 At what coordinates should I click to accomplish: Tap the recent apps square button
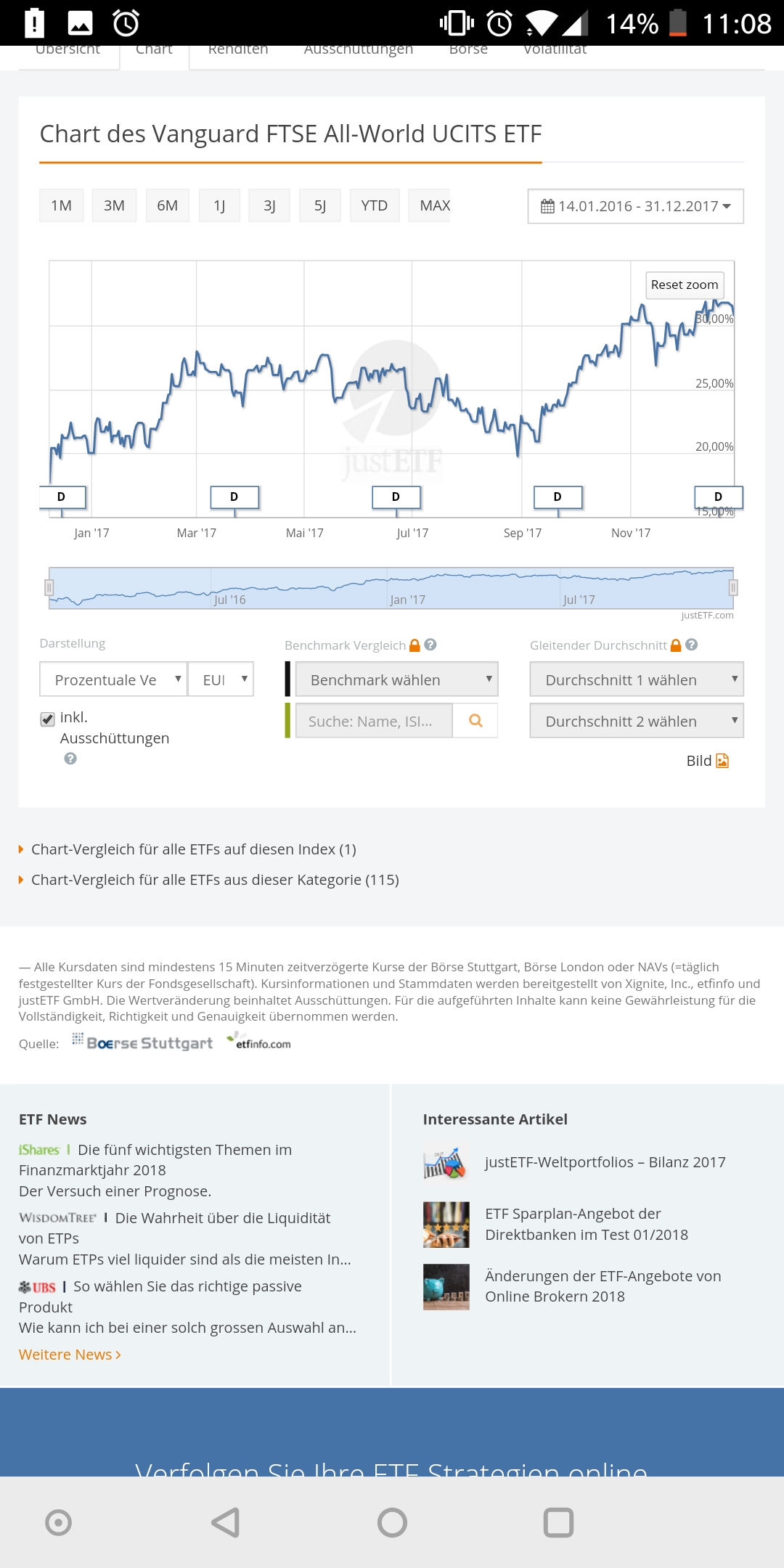[x=558, y=1522]
